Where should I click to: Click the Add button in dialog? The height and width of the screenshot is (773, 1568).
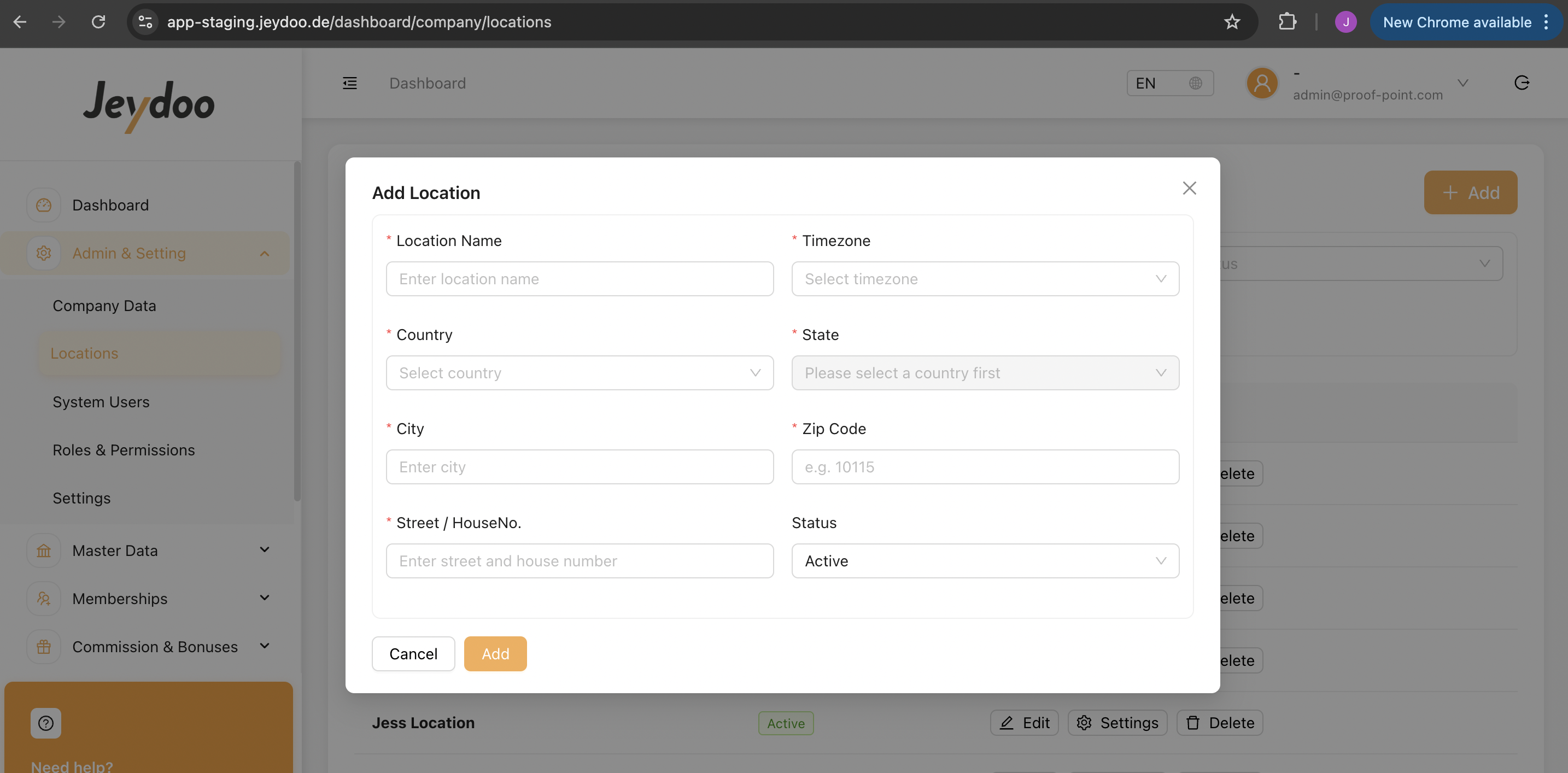pyautogui.click(x=495, y=654)
